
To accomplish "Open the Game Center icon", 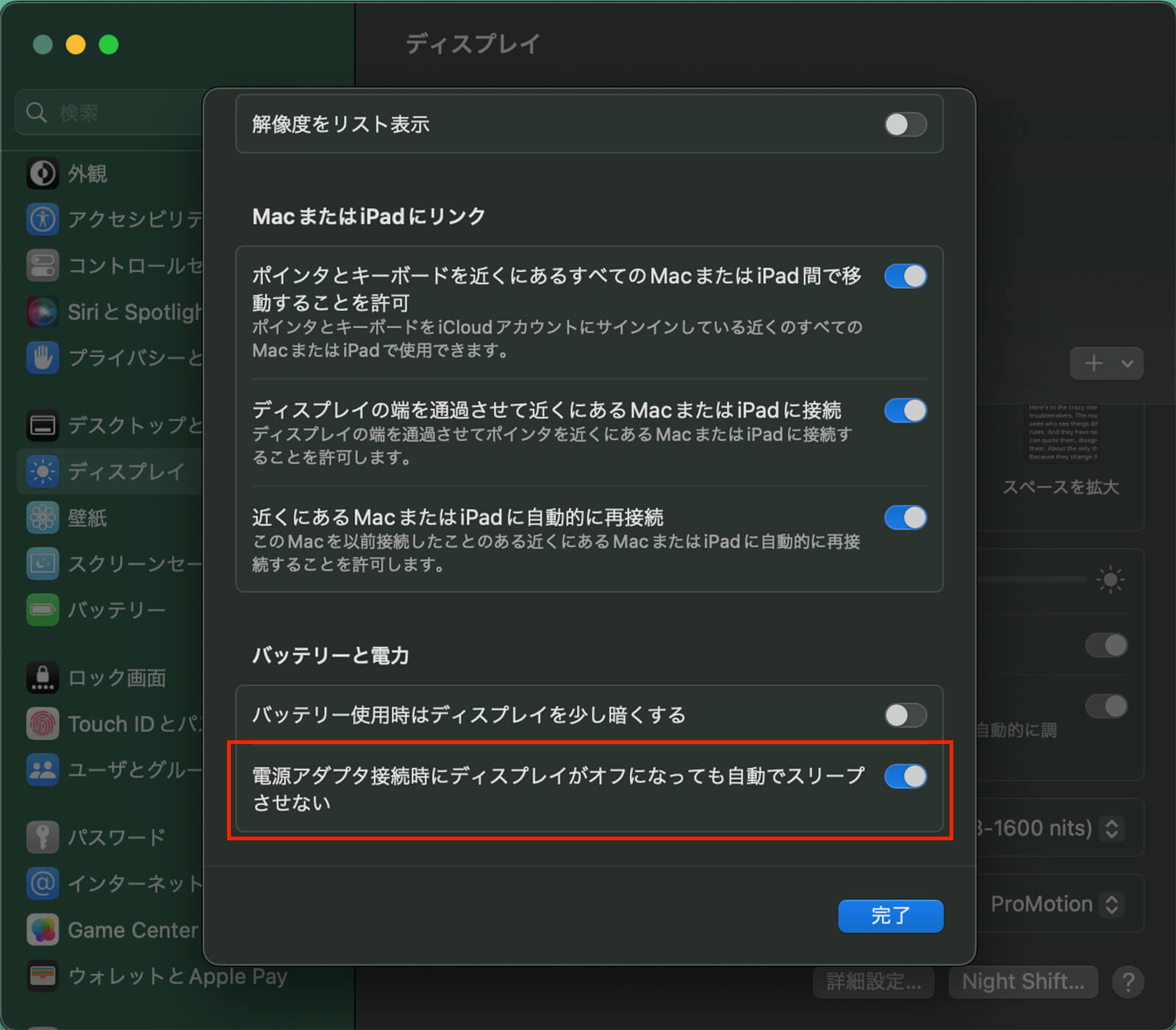I will pyautogui.click(x=43, y=929).
